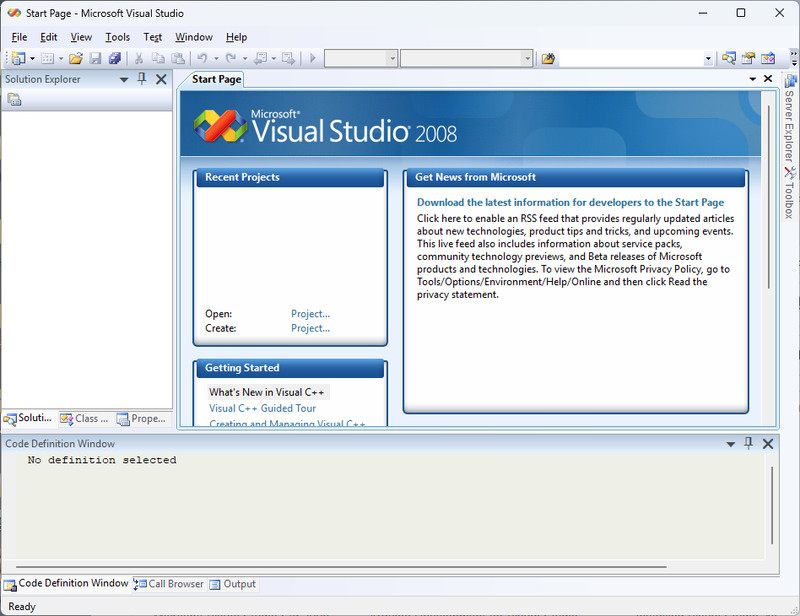Click the Cut scissors icon
The image size is (800, 616).
click(138, 58)
